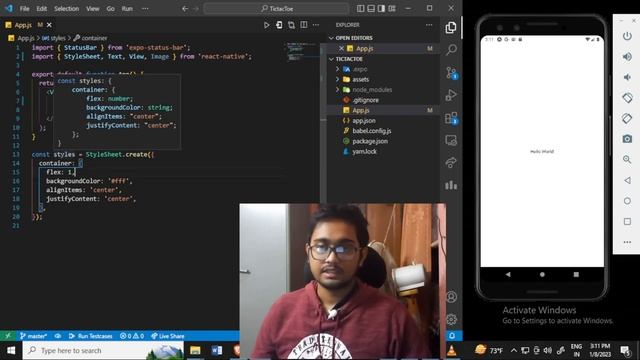
Task: Open the menu bar overflow ellipsis
Action: [145, 9]
